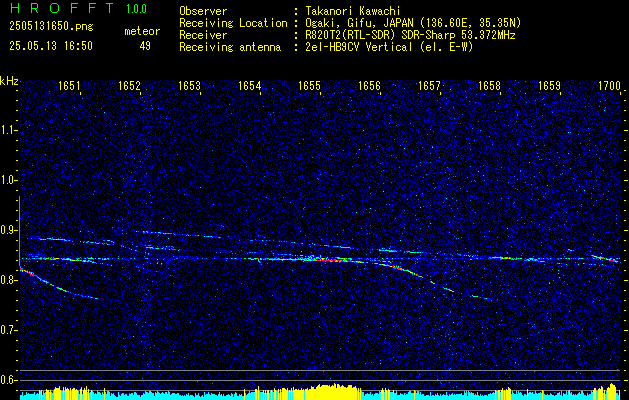Screen dimensions: 629x400
Task: Select the Ogaki, Gifu, JAPAN coordinates text
Action: point(413,23)
